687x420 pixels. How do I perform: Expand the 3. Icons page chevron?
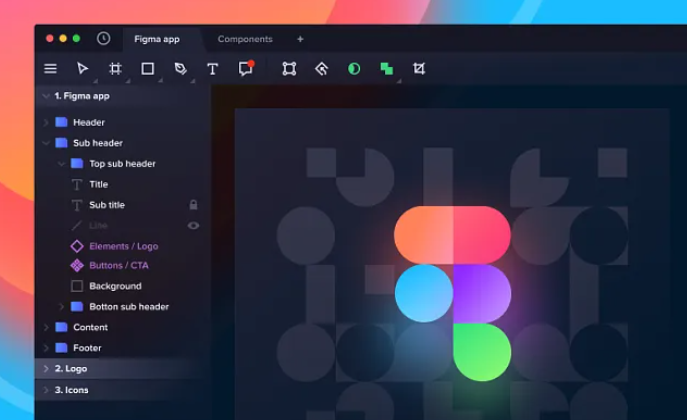[46, 390]
